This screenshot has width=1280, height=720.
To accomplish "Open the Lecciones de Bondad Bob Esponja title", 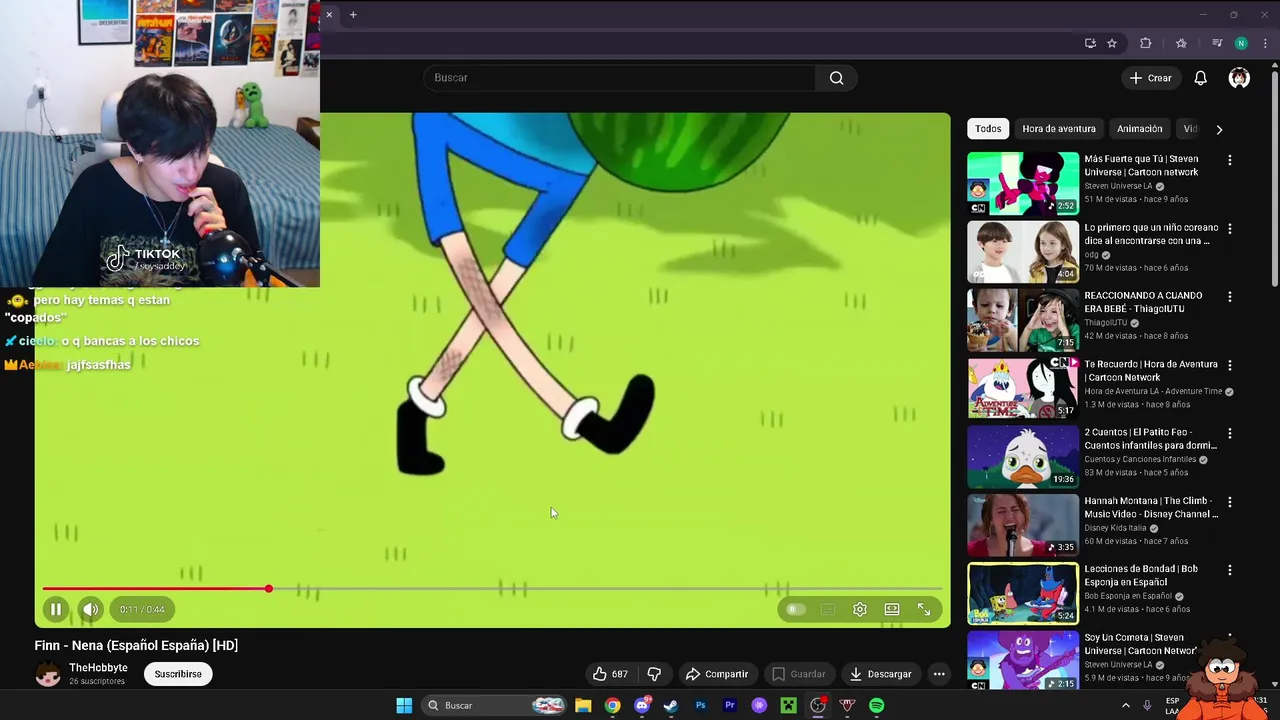I will click(x=1141, y=575).
